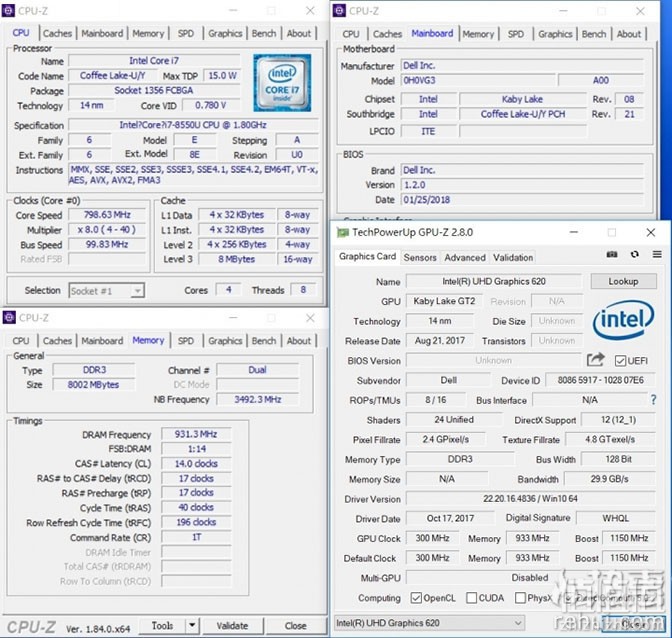Select CPU tab in the CPU-Z Motherboard window
This screenshot has height=638, width=672.
pos(351,34)
